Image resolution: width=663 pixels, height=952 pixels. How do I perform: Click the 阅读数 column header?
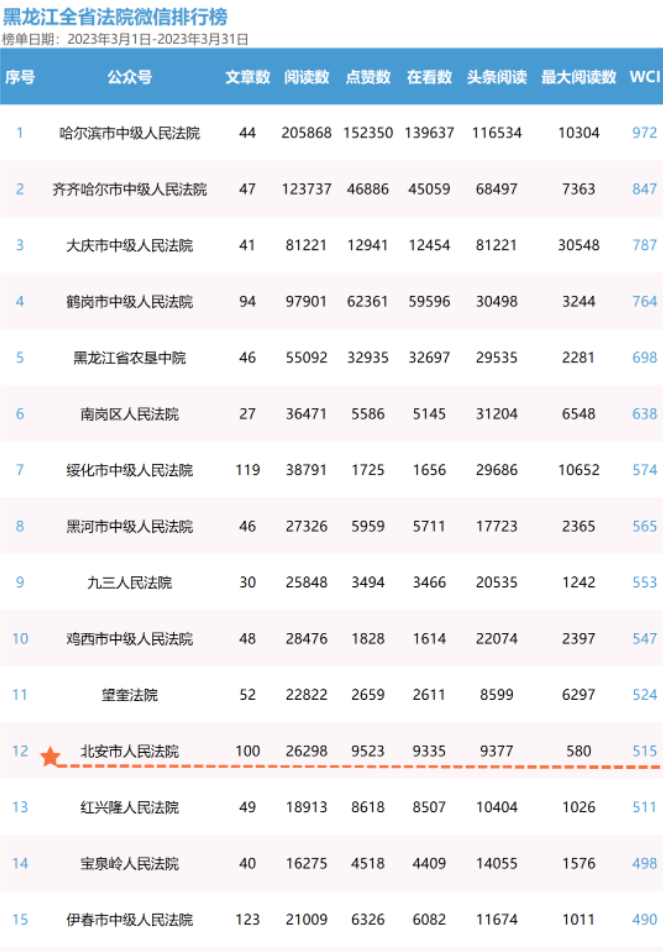click(307, 77)
